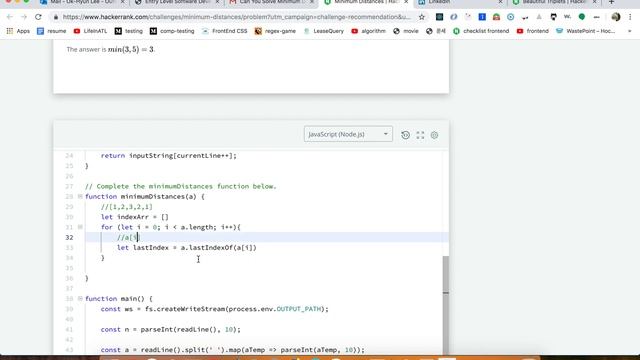Image resolution: width=640 pixels, height=360 pixels.
Task: Click the 'const ws = fs.createWriteStream' line
Action: click(215, 309)
